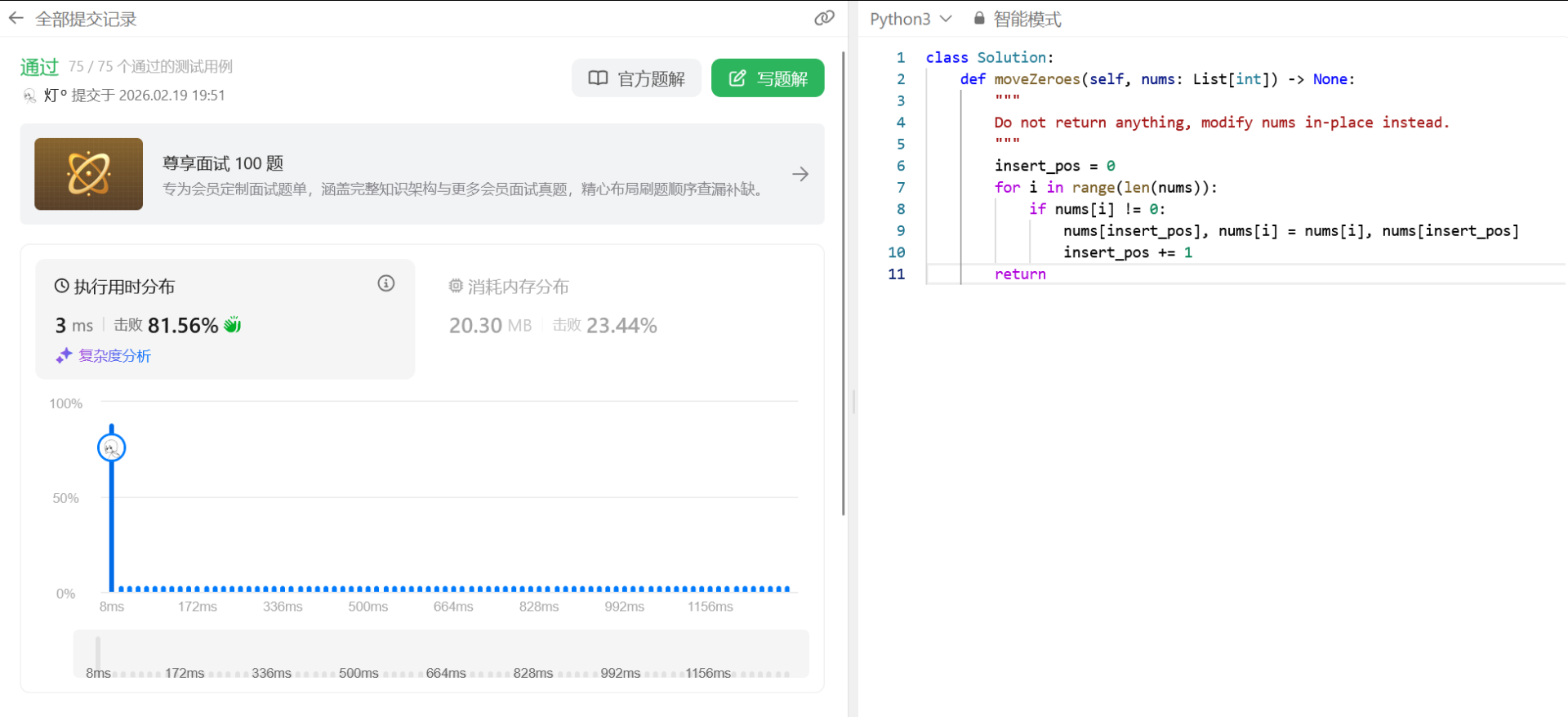Viewport: 1568px width, 717px height.
Task: Click the lock icon beside 智能模式
Action: pyautogui.click(x=979, y=18)
